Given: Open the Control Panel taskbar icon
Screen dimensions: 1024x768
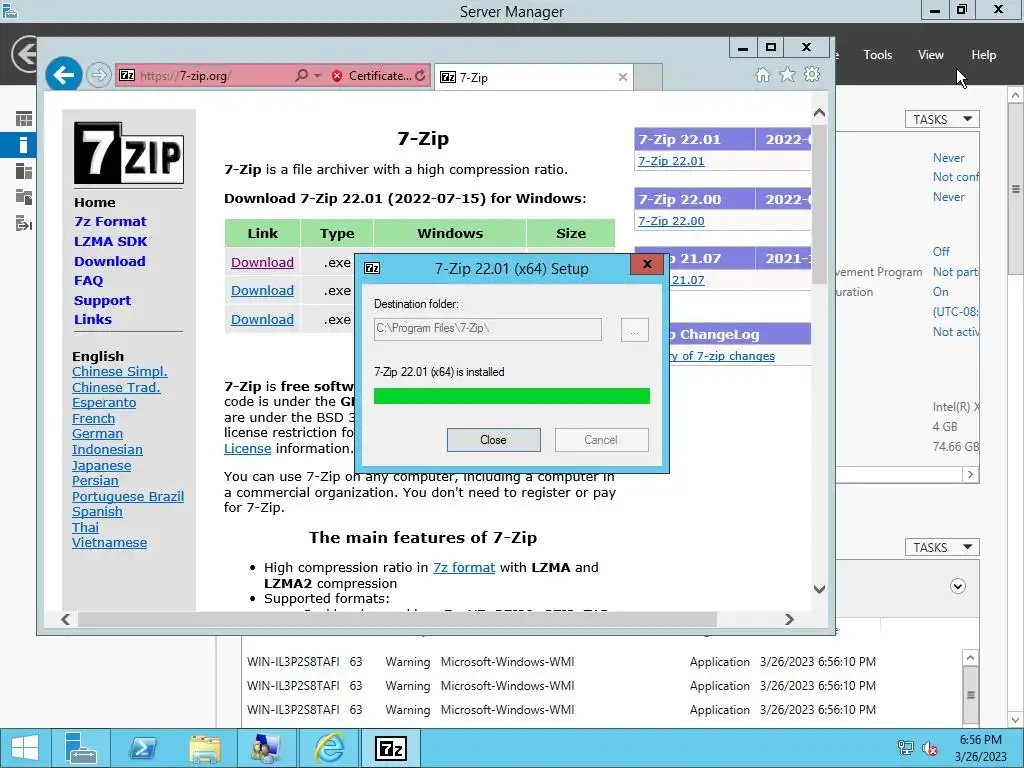Looking at the screenshot, I should pyautogui.click(x=266, y=748).
